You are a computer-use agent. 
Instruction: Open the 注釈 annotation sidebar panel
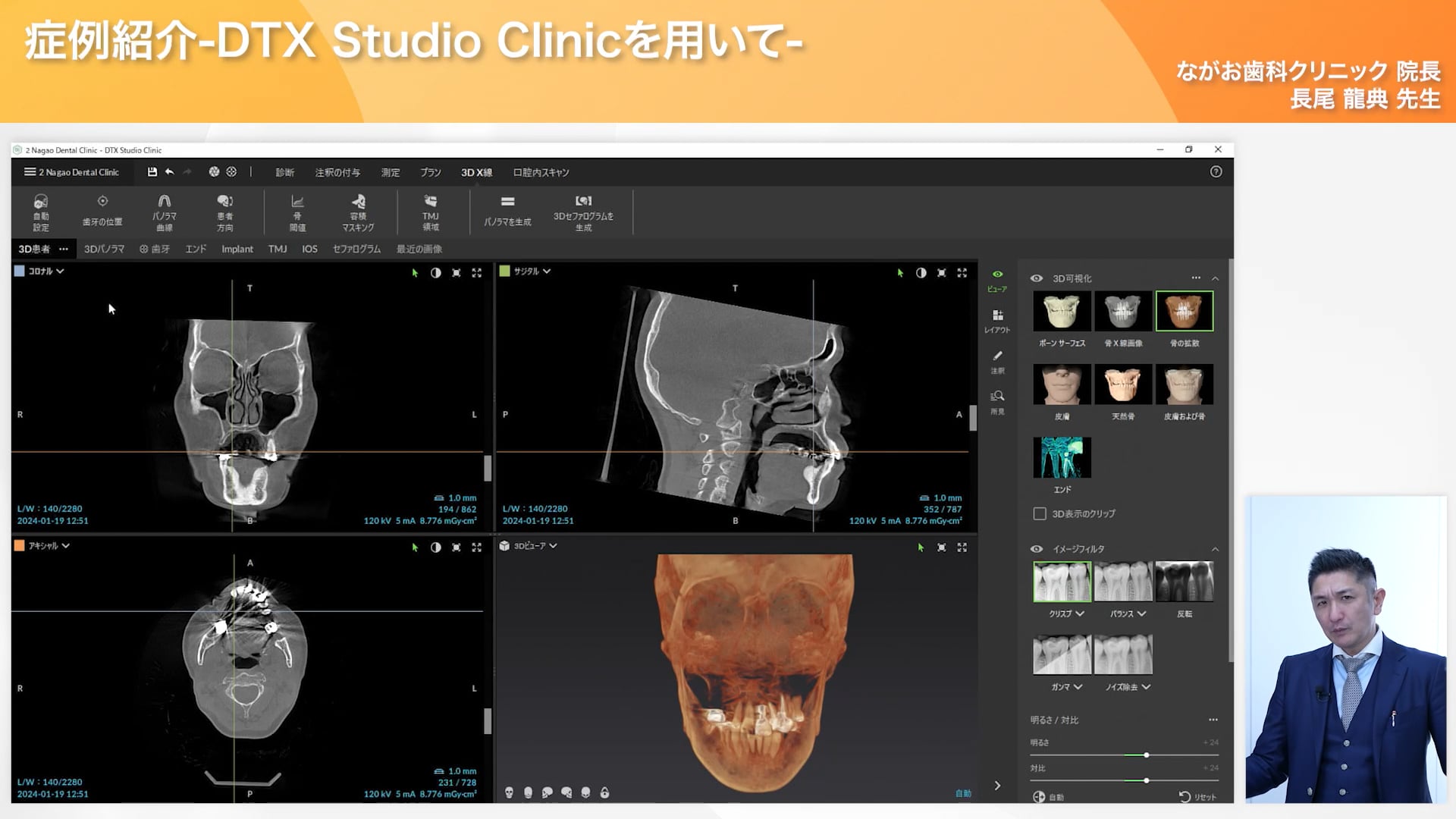coord(997,362)
